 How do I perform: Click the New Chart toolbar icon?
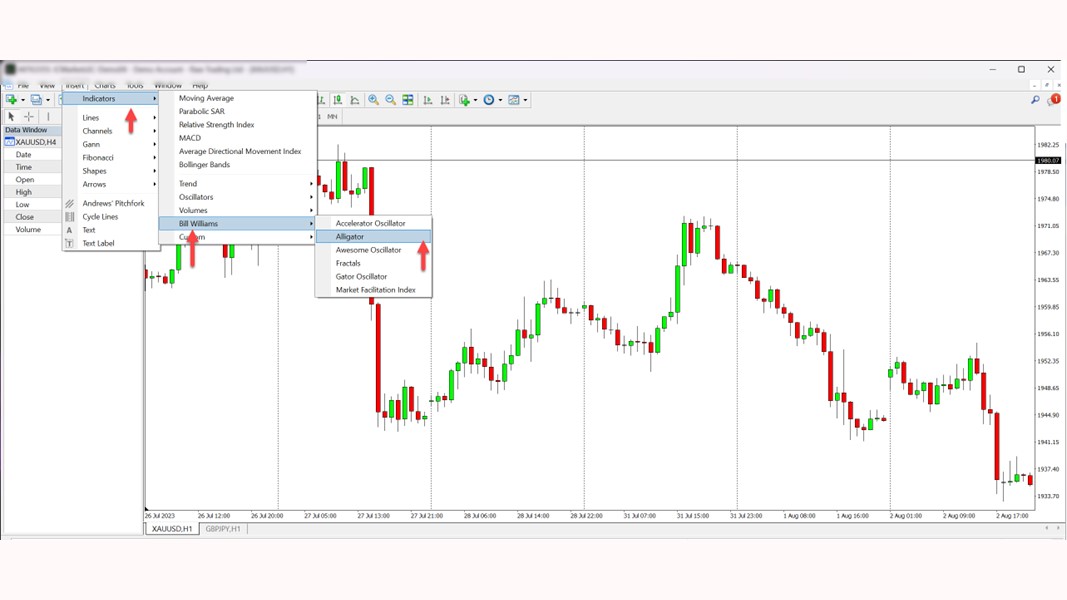click(x=11, y=100)
